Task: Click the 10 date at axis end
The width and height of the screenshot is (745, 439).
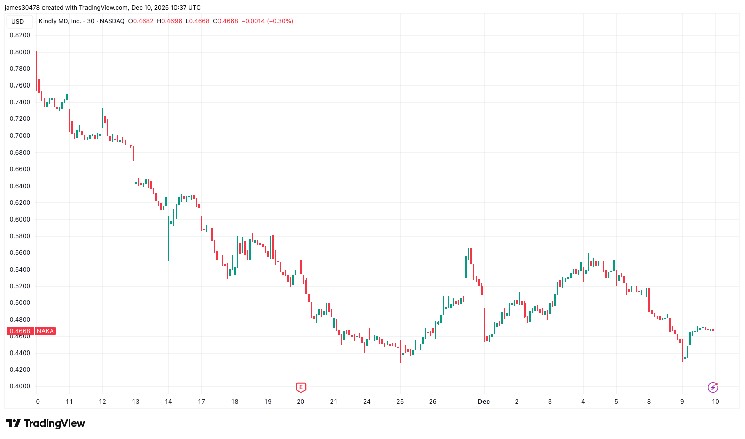Action: pyautogui.click(x=716, y=401)
